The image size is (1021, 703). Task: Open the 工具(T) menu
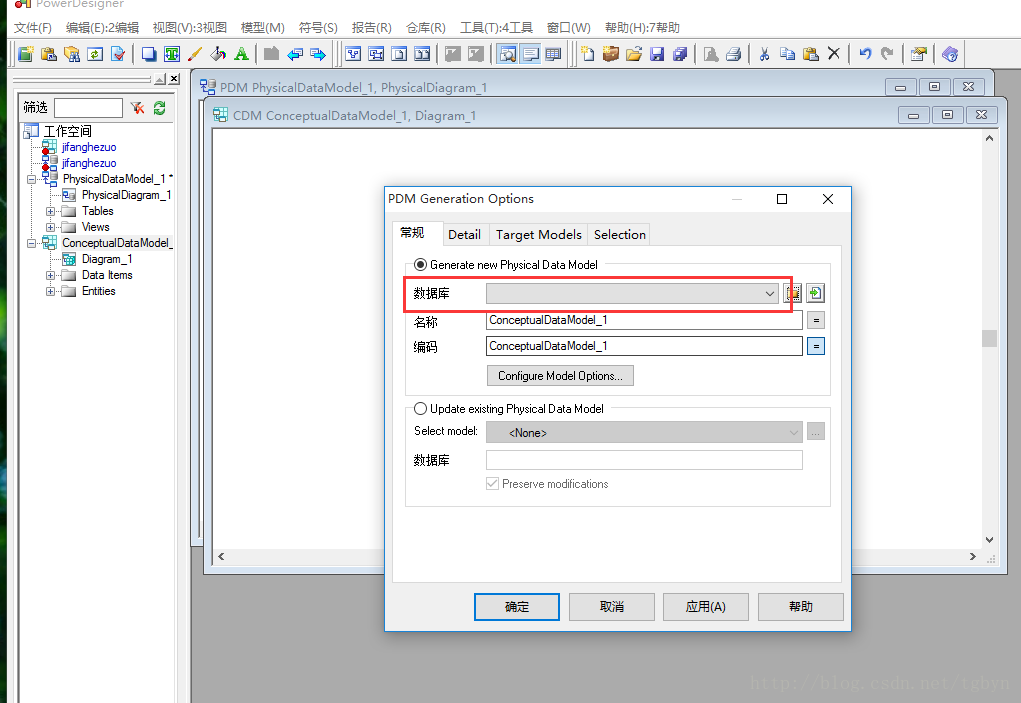(x=496, y=27)
